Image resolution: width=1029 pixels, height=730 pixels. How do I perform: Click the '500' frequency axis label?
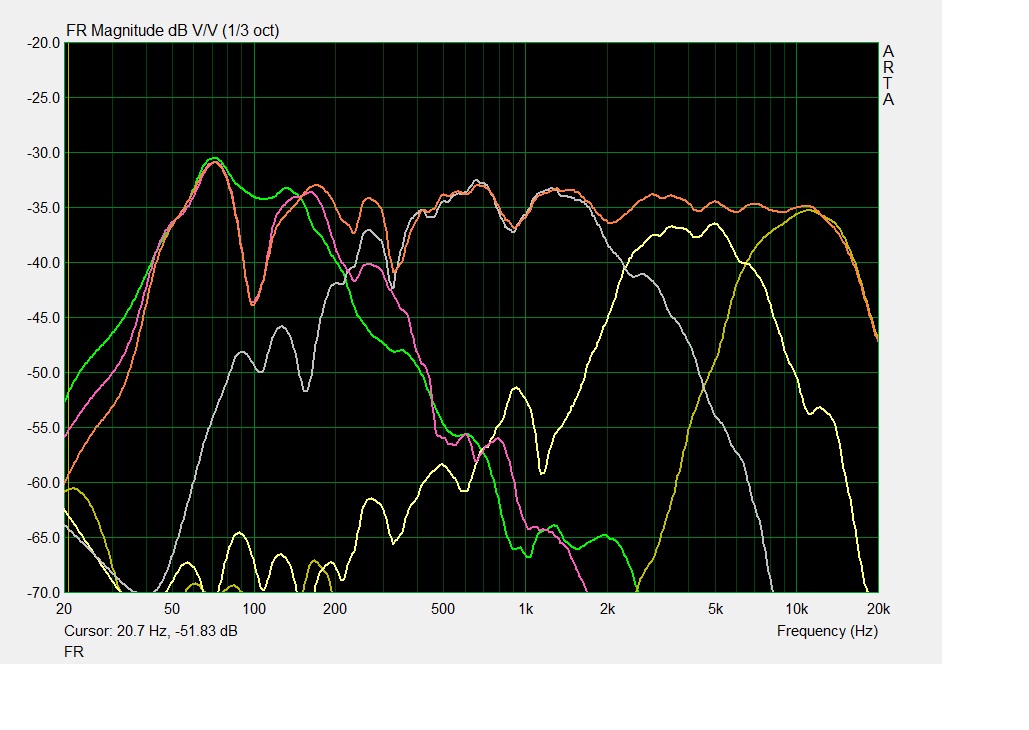[x=443, y=609]
